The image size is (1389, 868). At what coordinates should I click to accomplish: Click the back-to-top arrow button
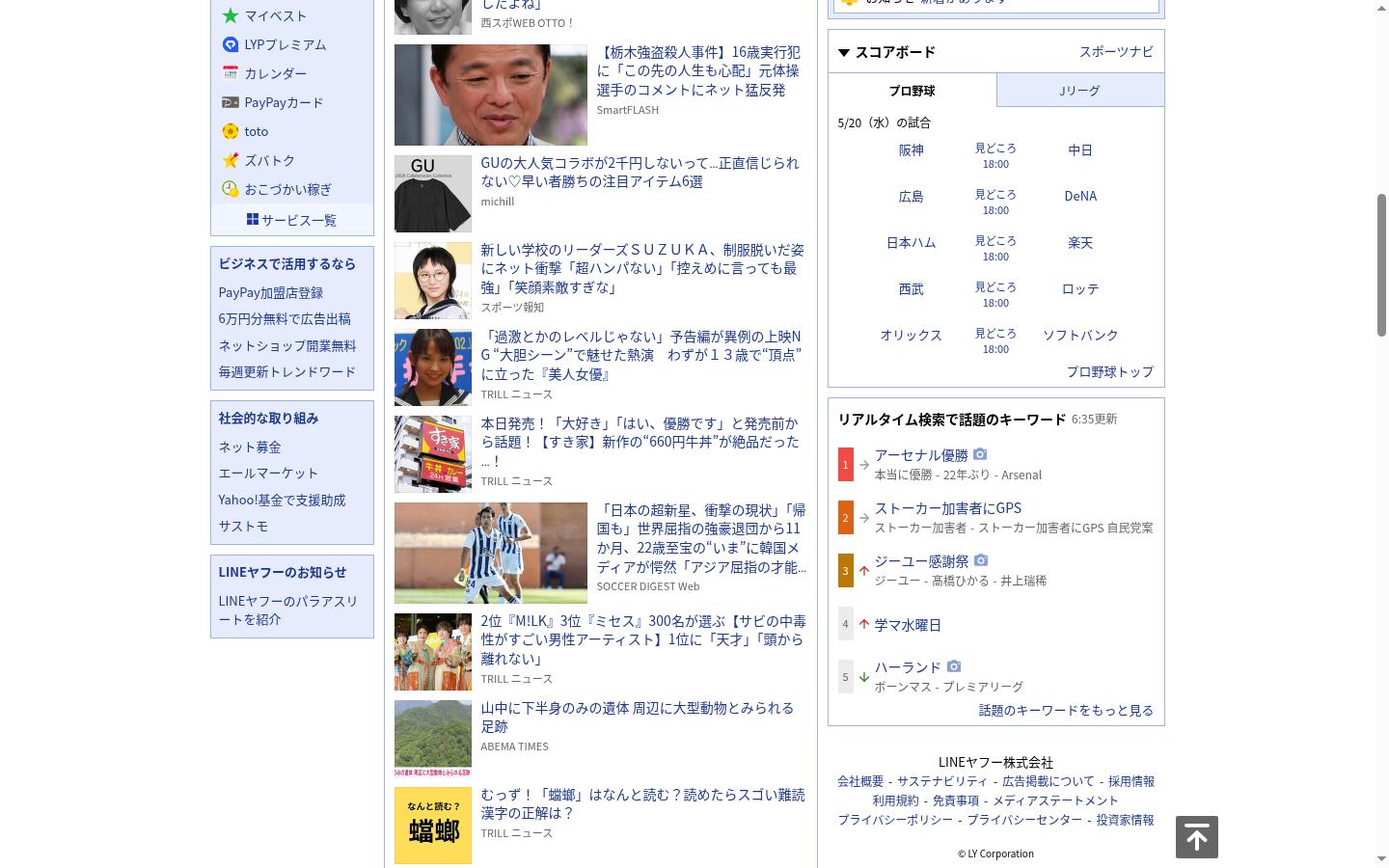pos(1197,837)
